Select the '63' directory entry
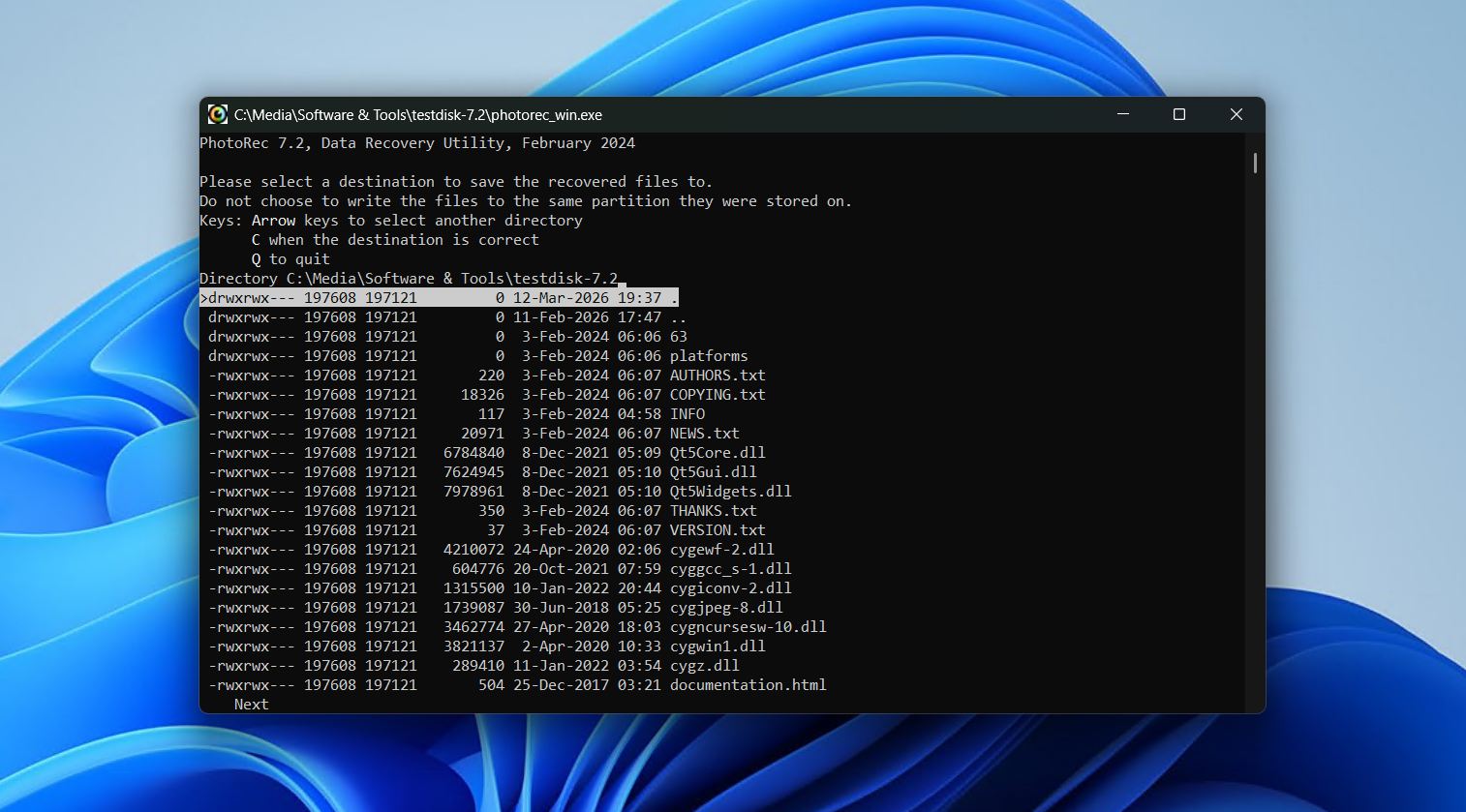The height and width of the screenshot is (812, 1466). 678,337
